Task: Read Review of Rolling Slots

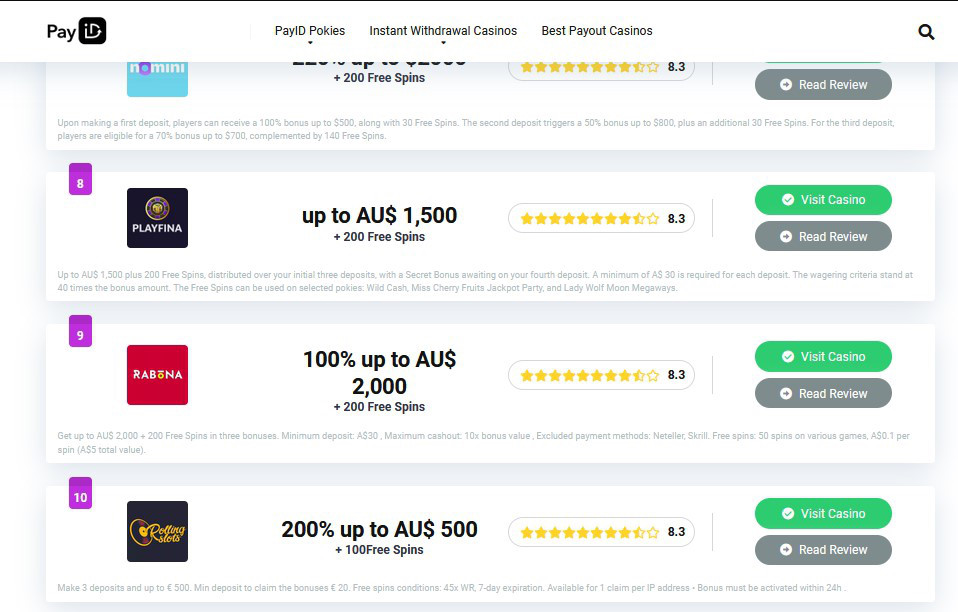Action: pyautogui.click(x=823, y=550)
